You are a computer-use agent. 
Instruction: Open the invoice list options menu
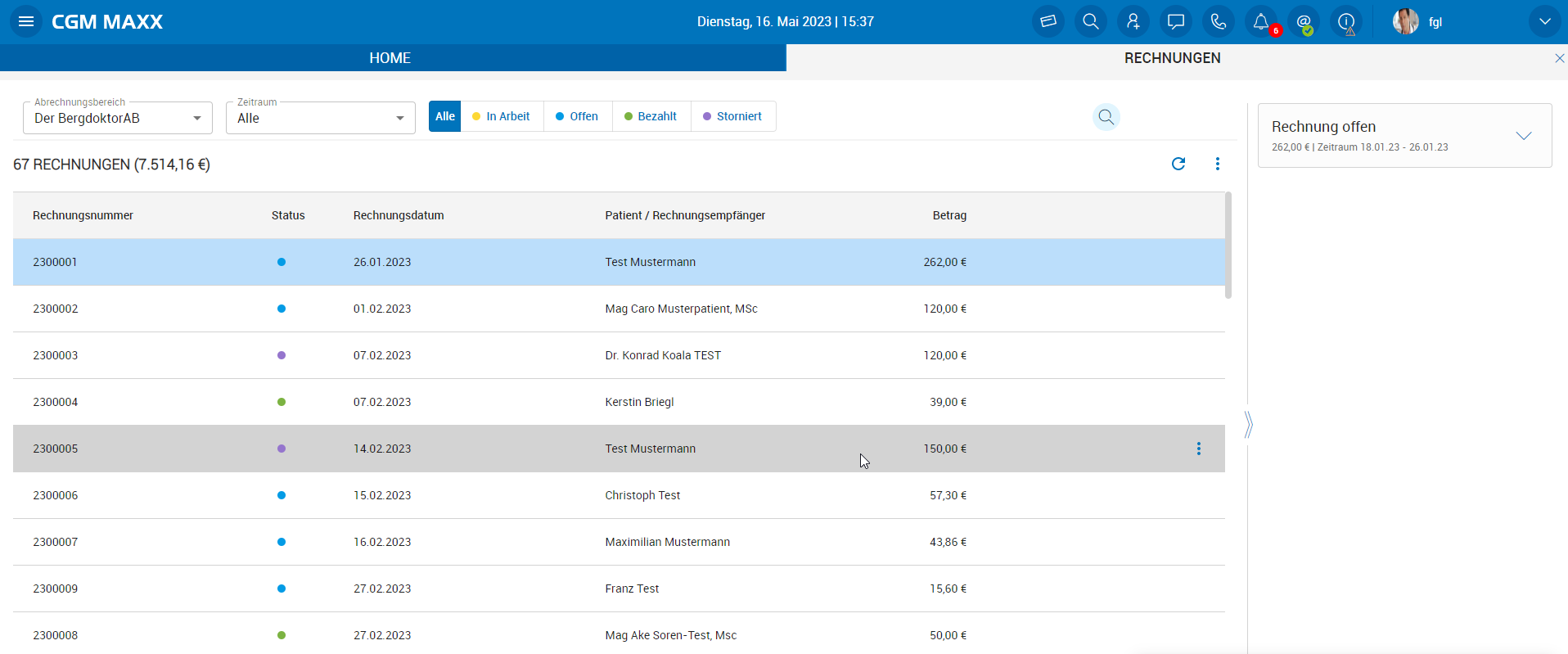pyautogui.click(x=1218, y=164)
